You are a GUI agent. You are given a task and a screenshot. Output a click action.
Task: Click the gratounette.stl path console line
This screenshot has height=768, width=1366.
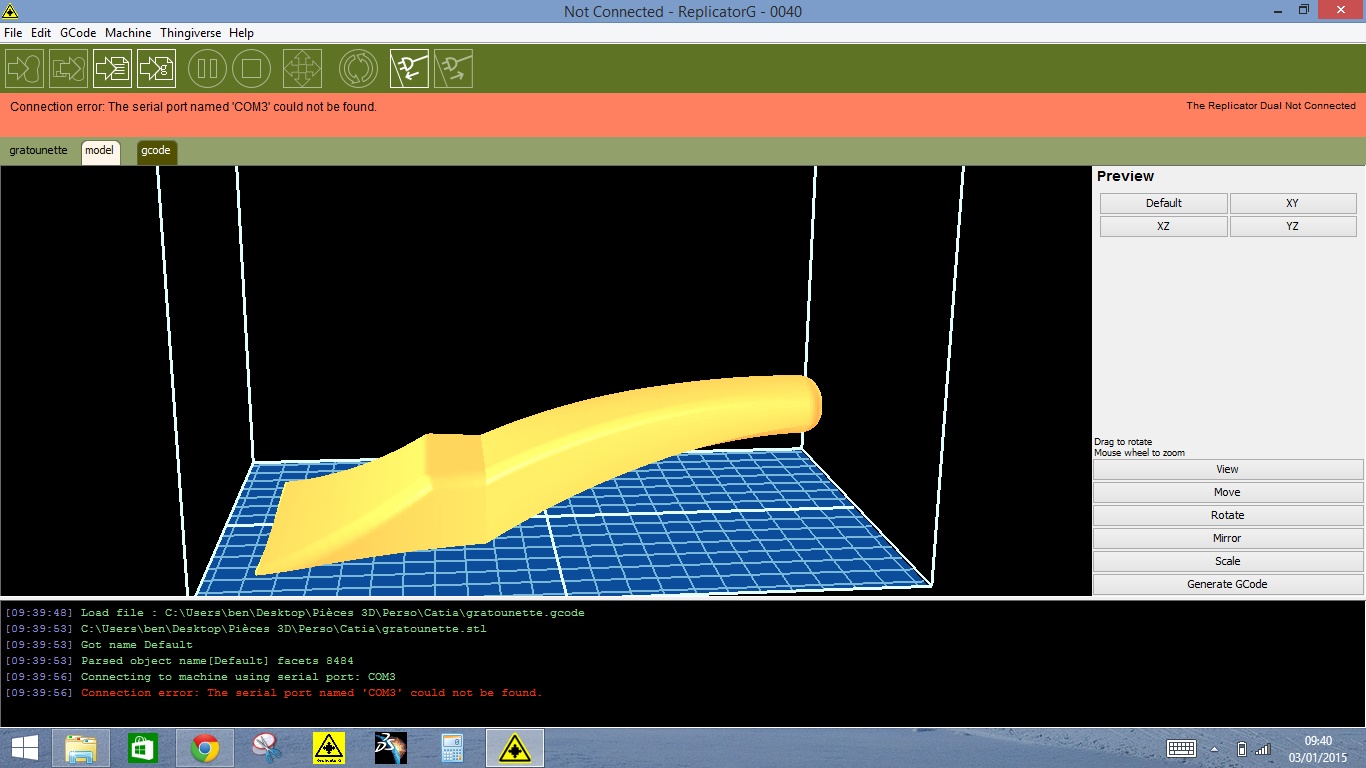246,629
